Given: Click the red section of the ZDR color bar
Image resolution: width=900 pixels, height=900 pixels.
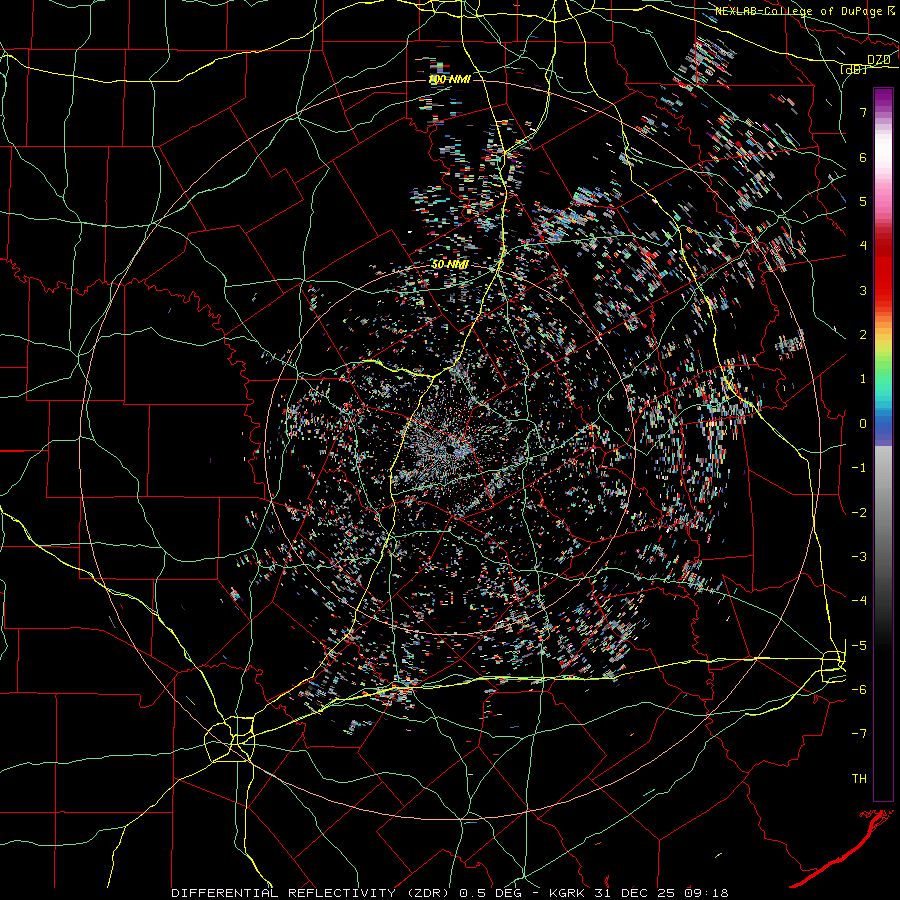Looking at the screenshot, I should tap(883, 267).
